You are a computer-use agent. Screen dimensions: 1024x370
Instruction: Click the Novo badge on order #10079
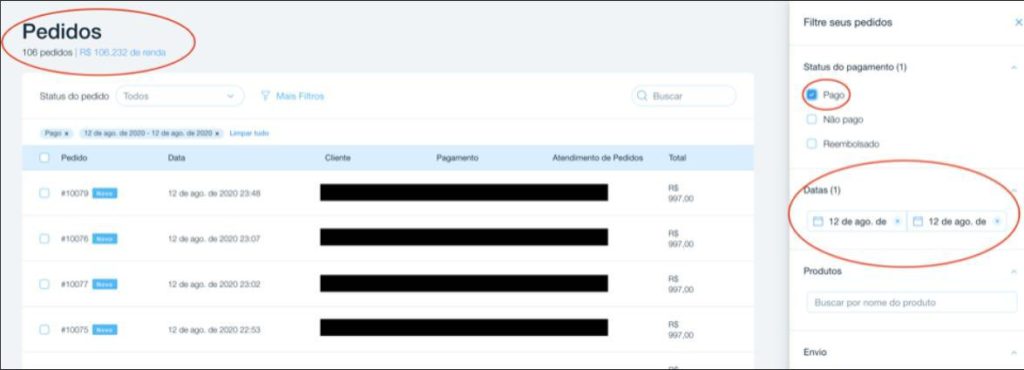tap(104, 193)
